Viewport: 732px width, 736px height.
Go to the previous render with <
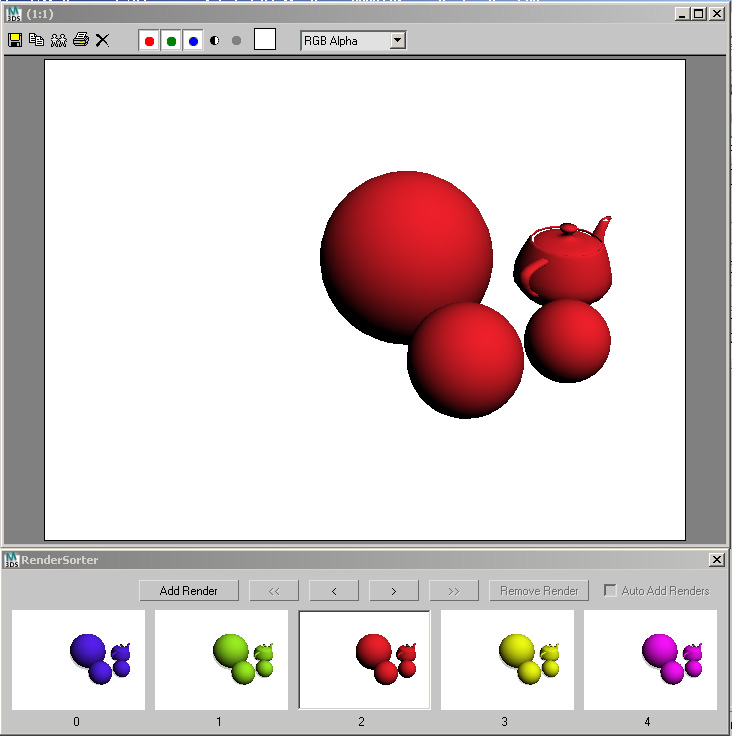[x=334, y=590]
